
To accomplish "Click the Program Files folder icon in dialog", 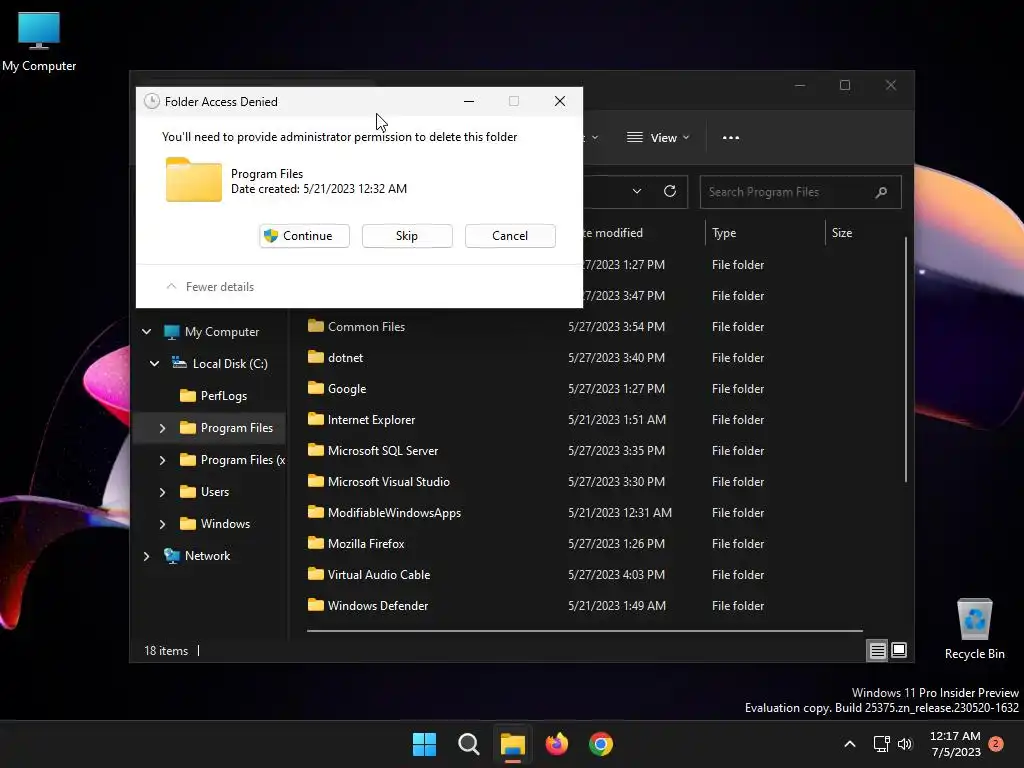I will point(193,180).
